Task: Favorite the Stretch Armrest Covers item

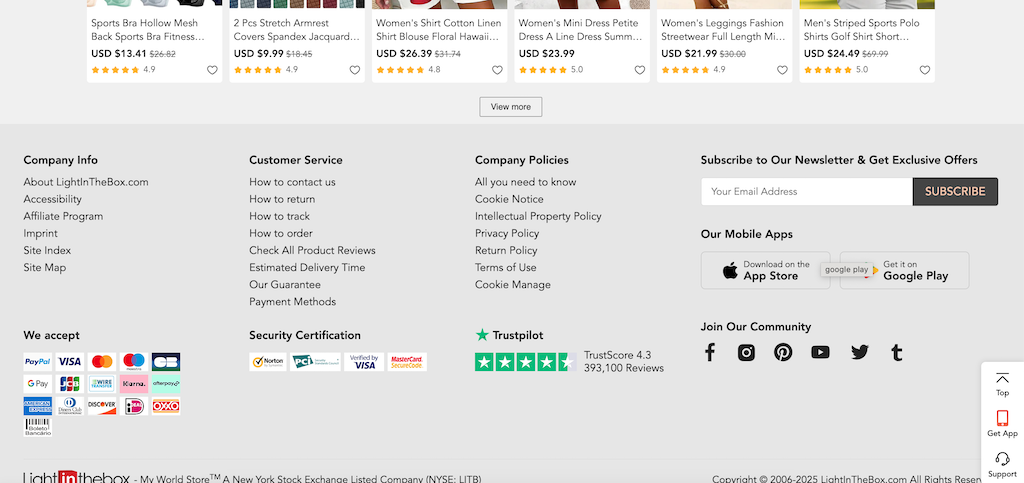Action: pyautogui.click(x=355, y=70)
